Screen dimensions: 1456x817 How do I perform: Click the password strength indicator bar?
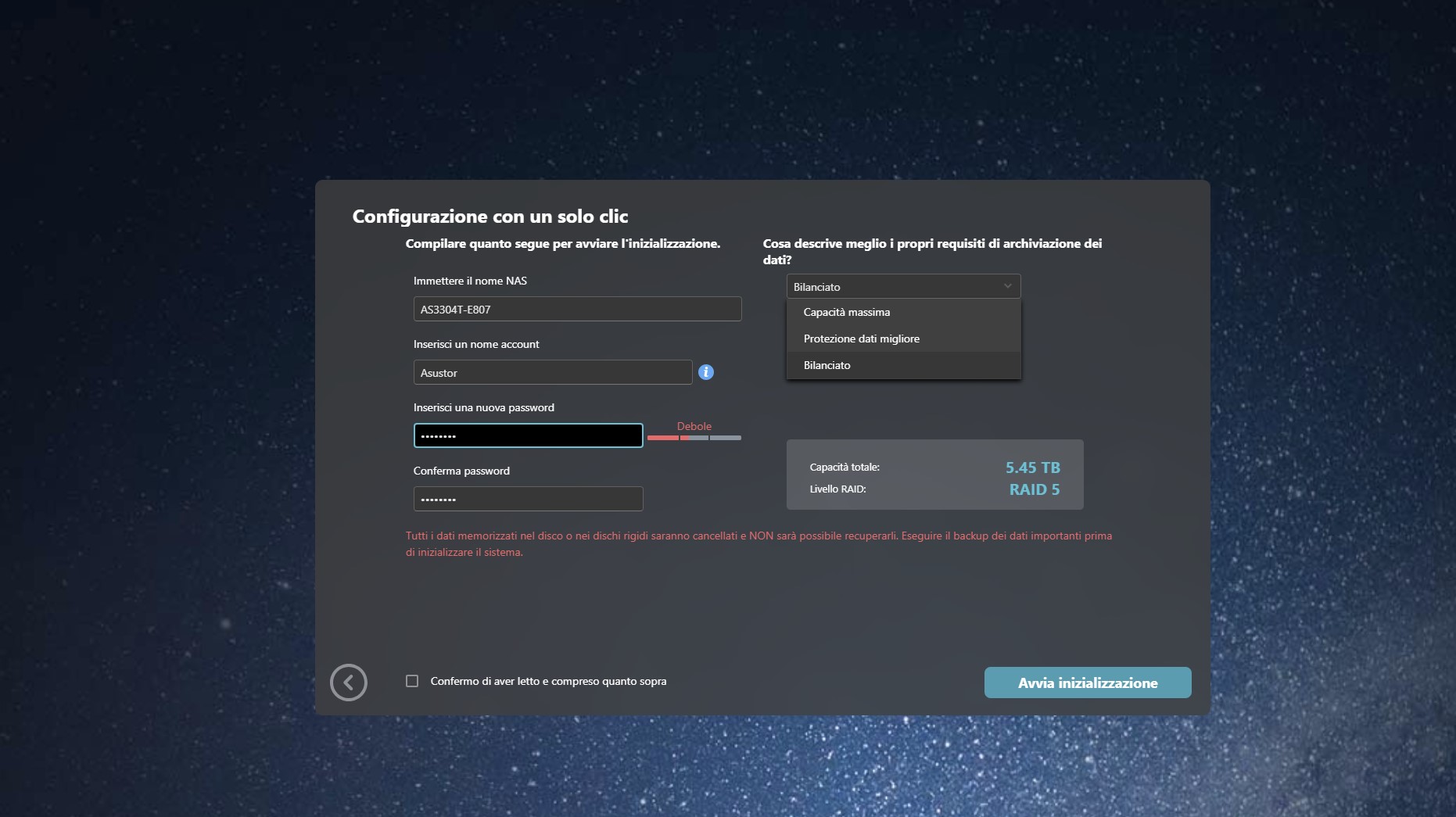(694, 438)
